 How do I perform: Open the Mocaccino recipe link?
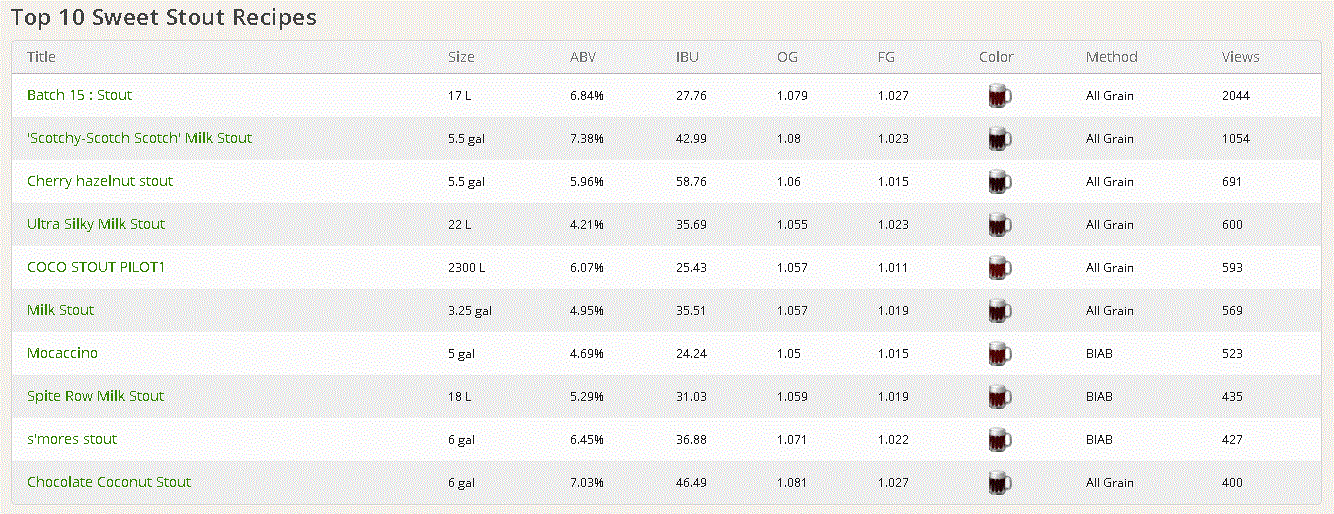(62, 353)
